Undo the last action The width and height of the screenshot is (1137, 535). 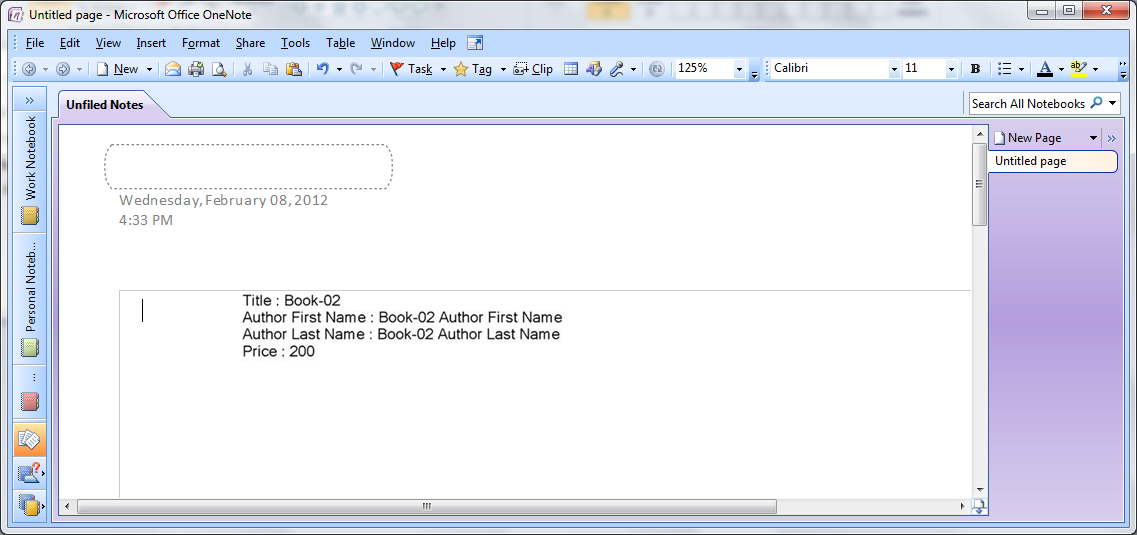tap(323, 69)
